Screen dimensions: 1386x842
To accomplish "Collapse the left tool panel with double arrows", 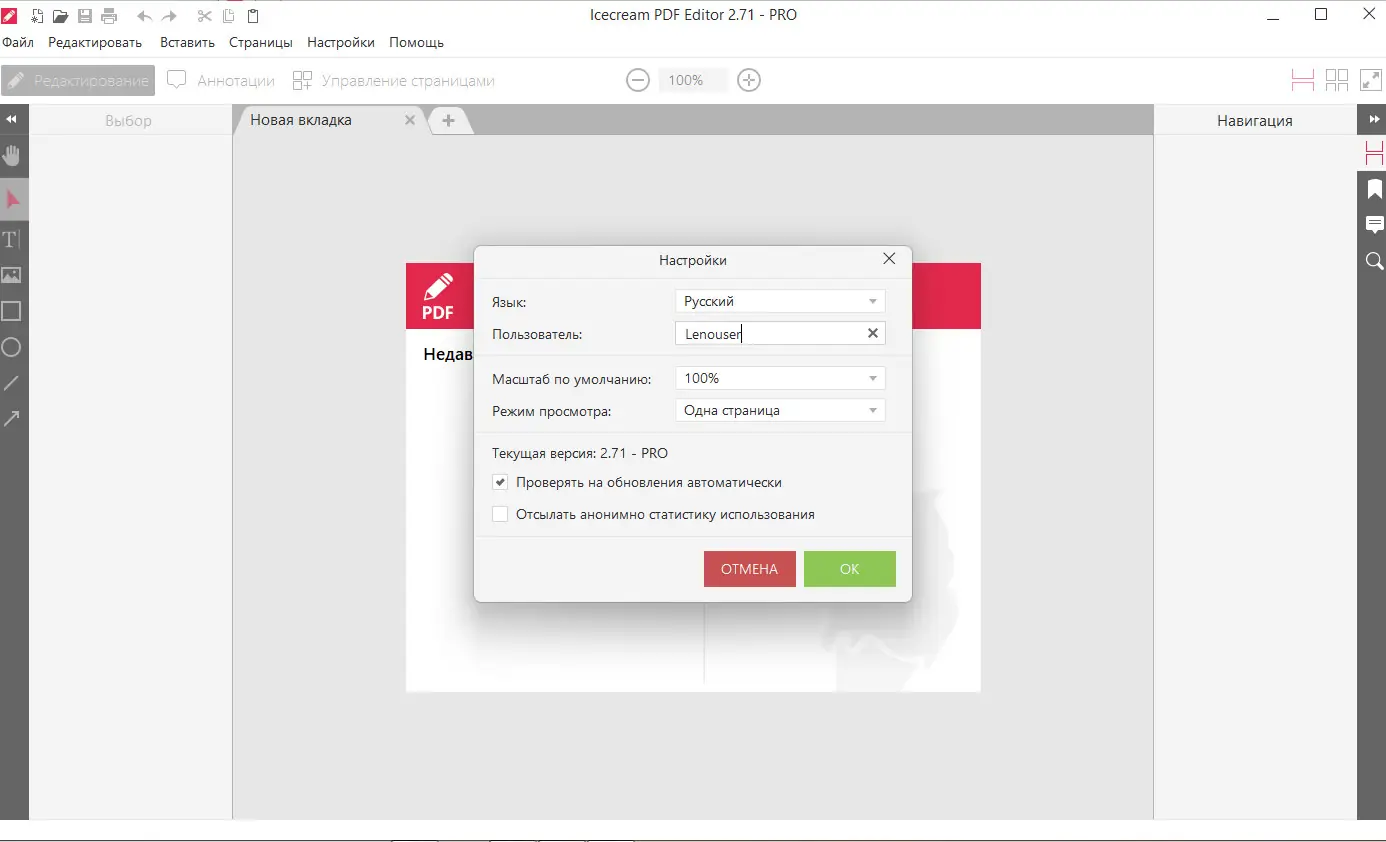I will [12, 120].
